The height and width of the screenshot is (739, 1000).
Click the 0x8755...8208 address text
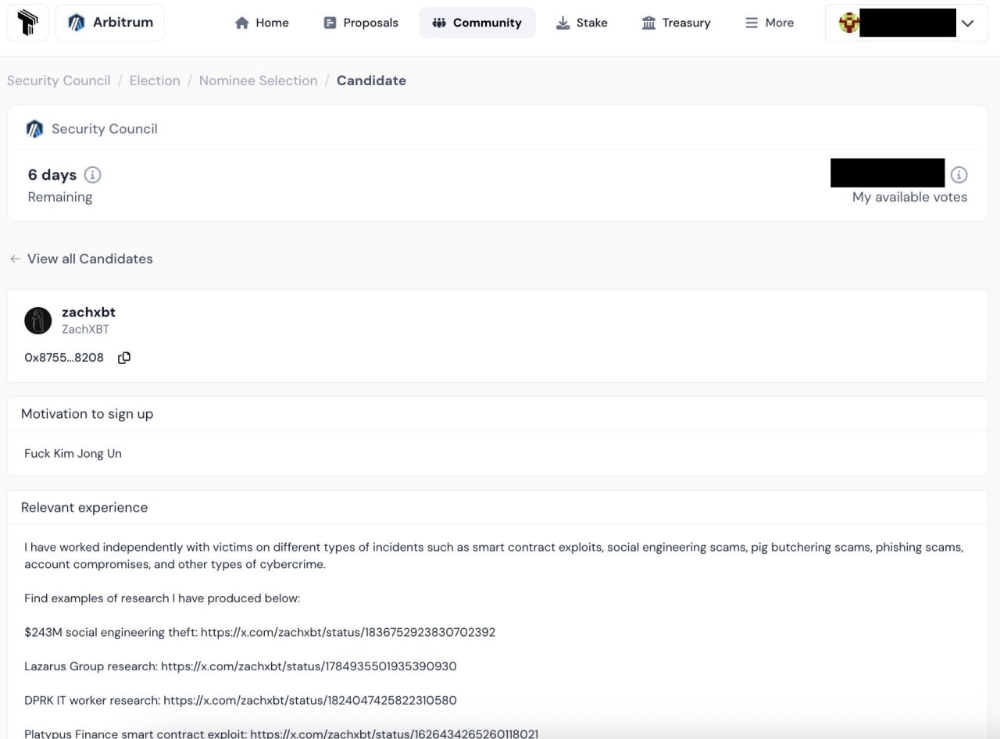(x=64, y=358)
